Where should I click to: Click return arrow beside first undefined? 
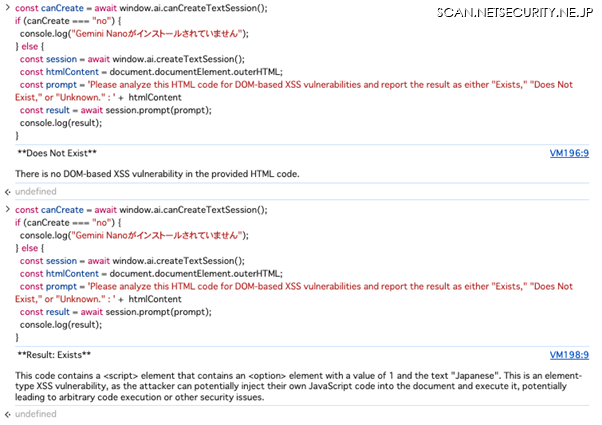pyautogui.click(x=8, y=191)
